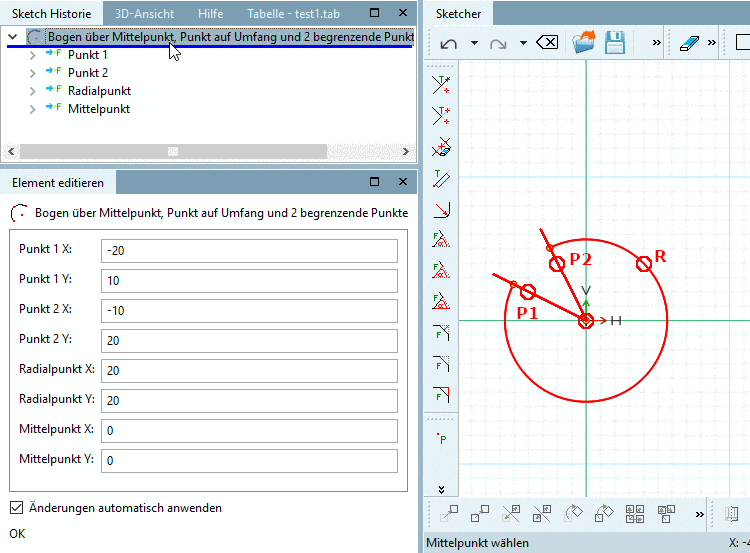
Task: Open the undo history dropdown arrow
Action: point(474,43)
